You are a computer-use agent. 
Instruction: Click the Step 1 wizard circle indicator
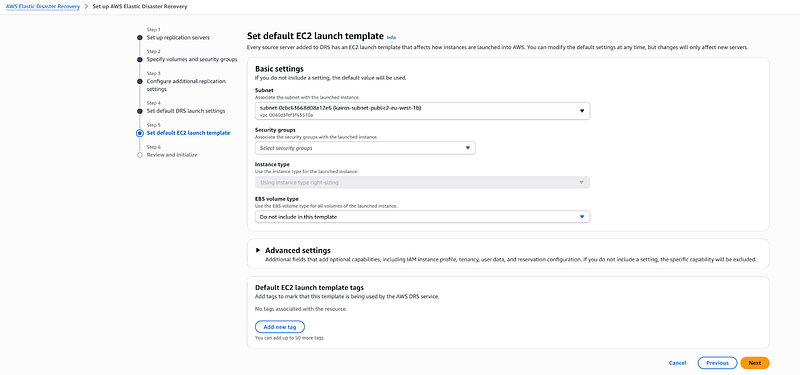tap(140, 38)
